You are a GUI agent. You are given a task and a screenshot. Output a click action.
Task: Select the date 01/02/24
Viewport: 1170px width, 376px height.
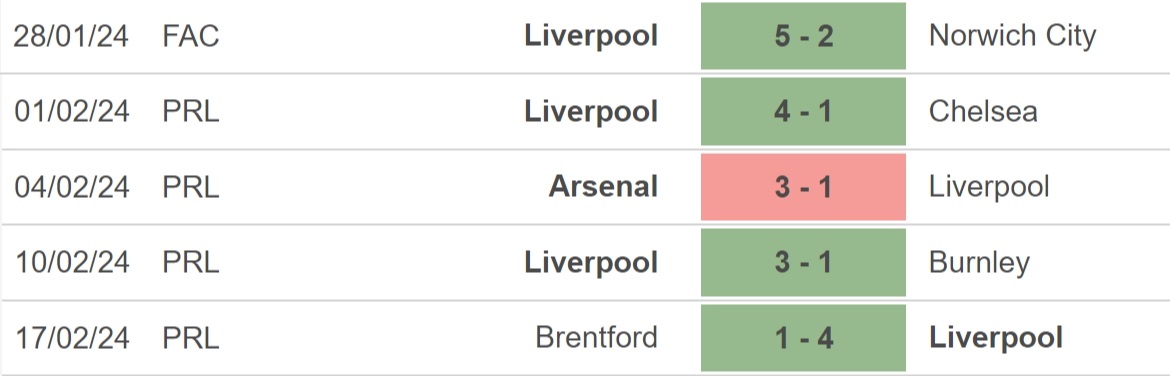(x=71, y=111)
